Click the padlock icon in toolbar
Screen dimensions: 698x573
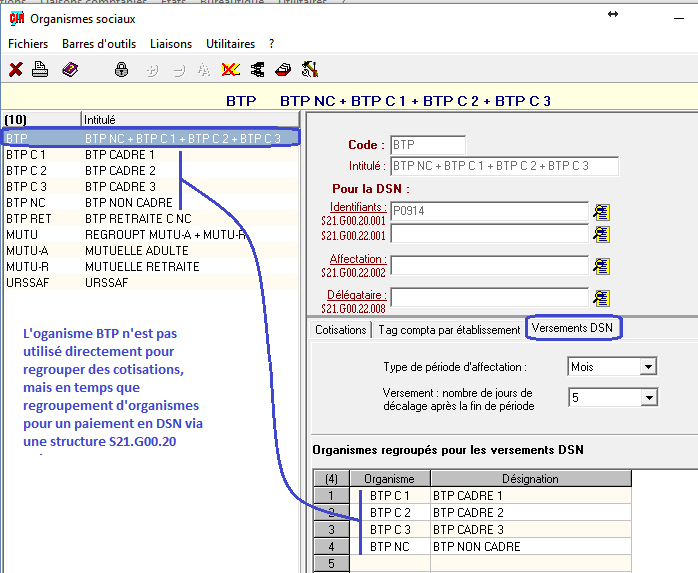pyautogui.click(x=121, y=69)
